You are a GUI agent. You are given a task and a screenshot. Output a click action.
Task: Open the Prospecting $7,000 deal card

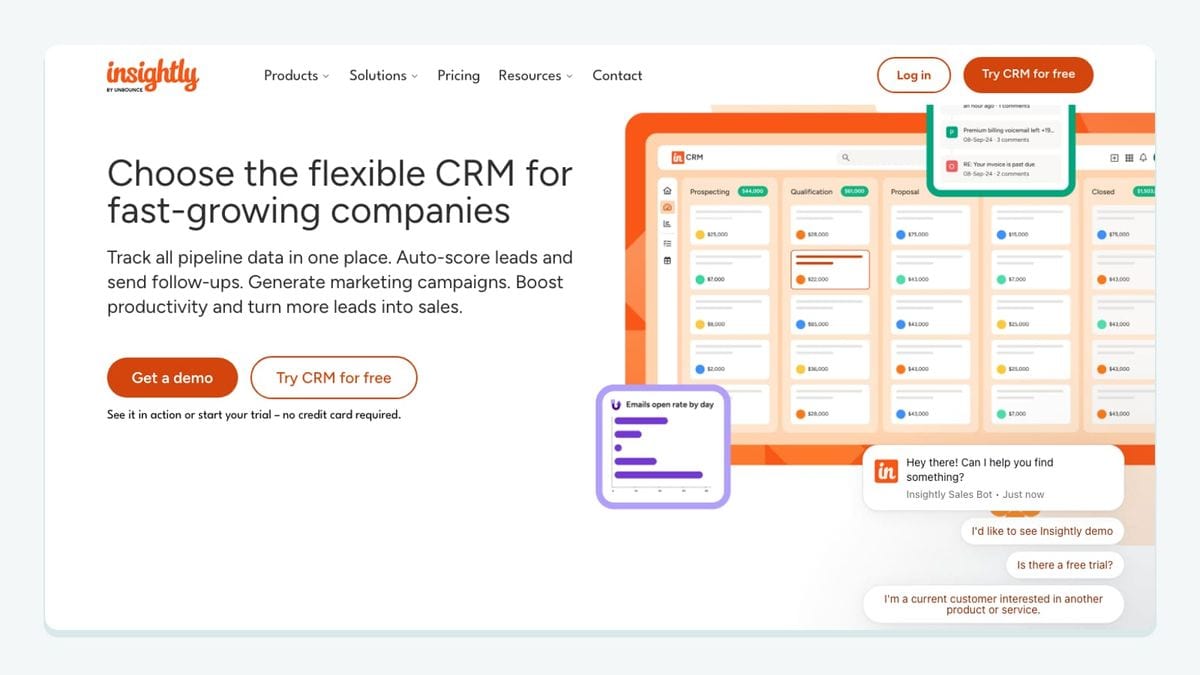tap(729, 269)
